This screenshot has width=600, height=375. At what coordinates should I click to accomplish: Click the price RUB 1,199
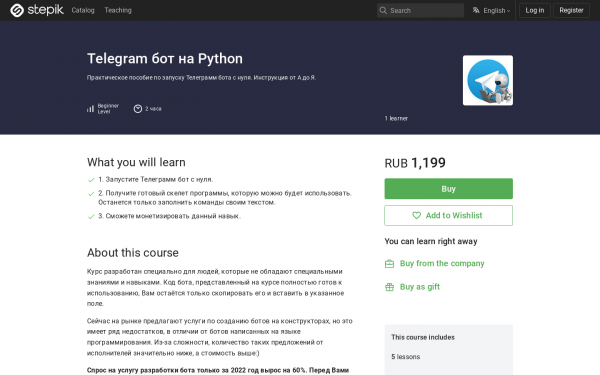[415, 163]
